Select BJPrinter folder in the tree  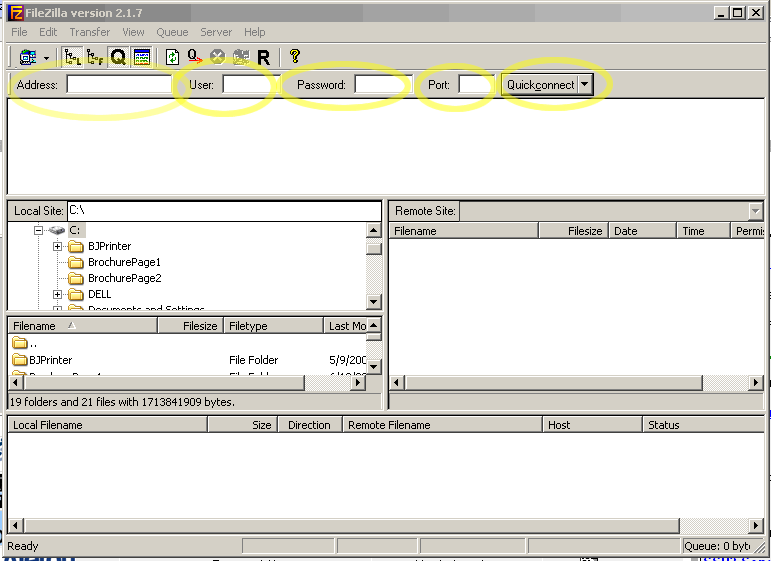point(109,246)
